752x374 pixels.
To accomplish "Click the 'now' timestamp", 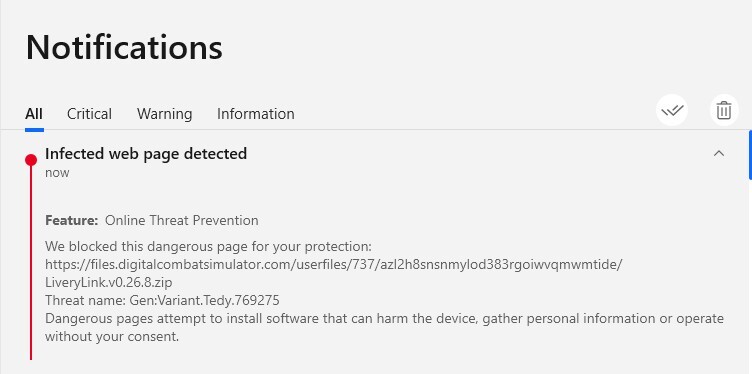I will tap(57, 173).
